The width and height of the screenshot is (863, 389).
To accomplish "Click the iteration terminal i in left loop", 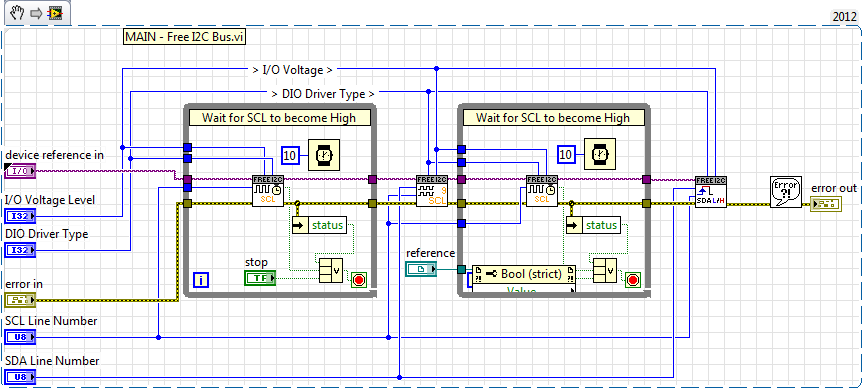I will click(x=201, y=281).
